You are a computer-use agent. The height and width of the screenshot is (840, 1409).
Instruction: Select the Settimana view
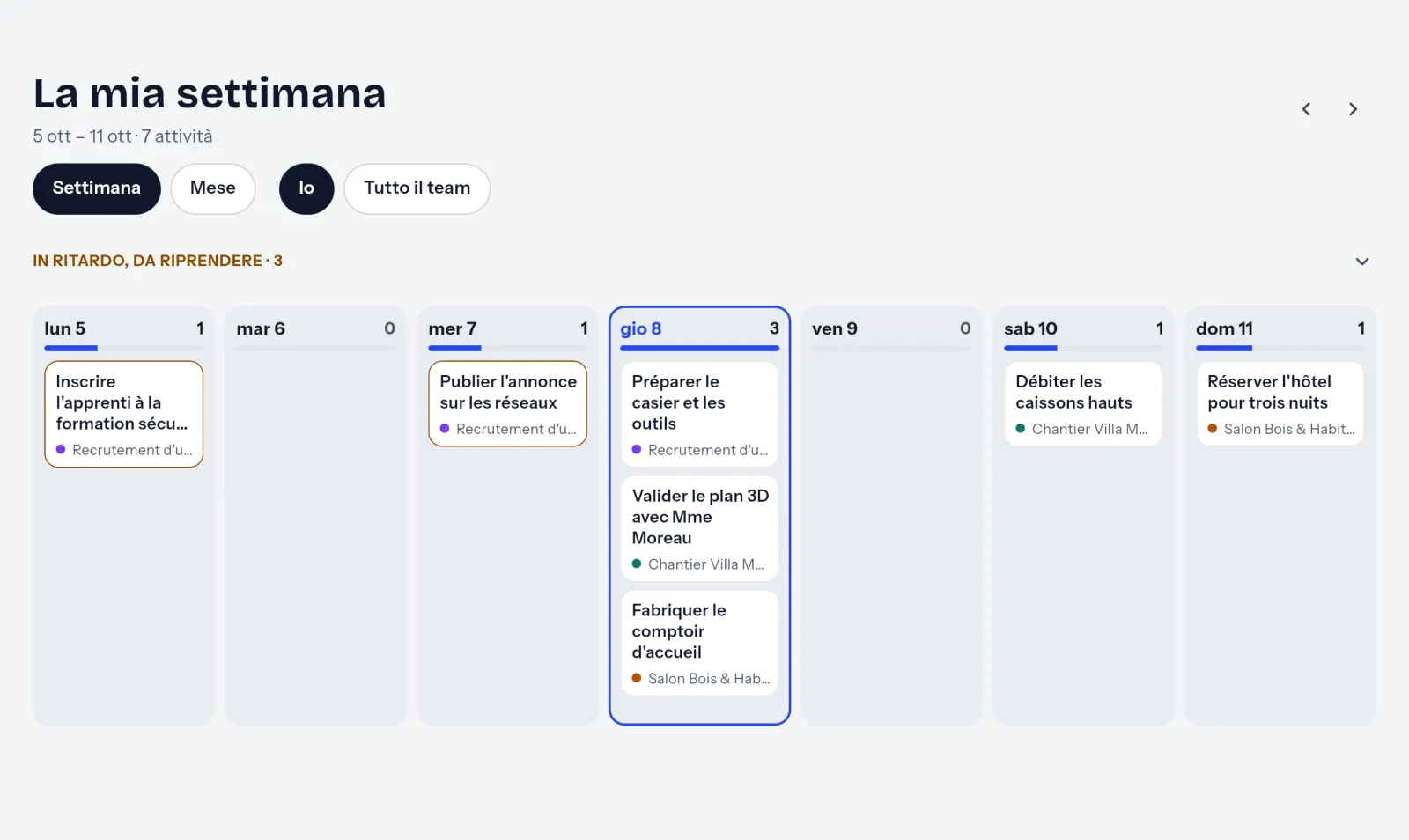[x=97, y=188]
